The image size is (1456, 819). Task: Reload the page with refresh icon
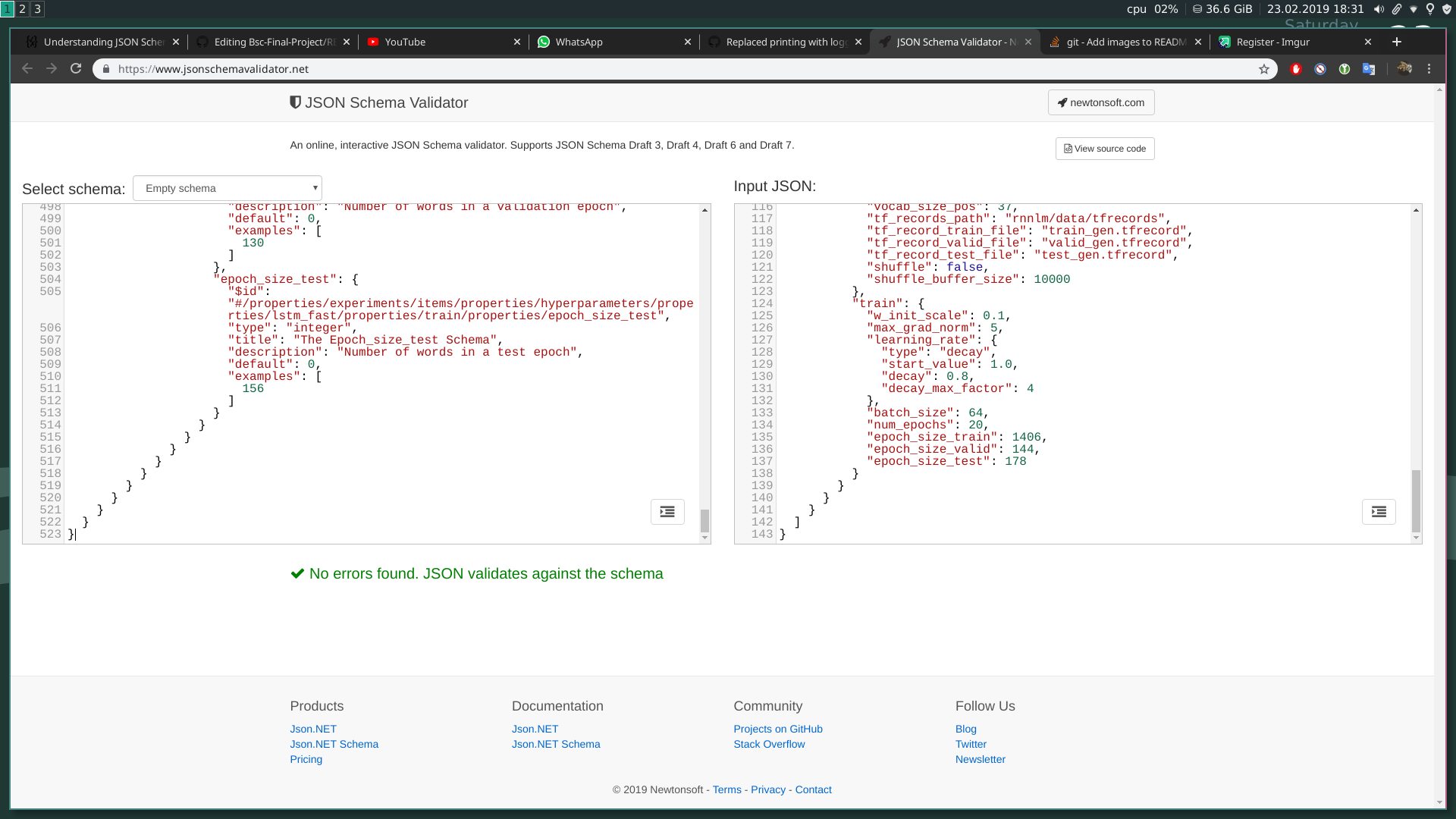tap(76, 69)
